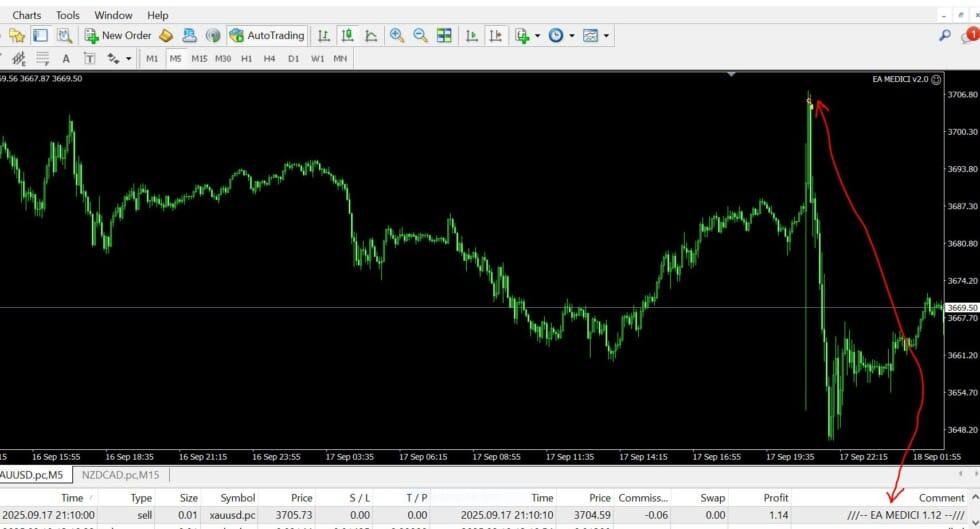This screenshot has height=529, width=980.
Task: Click the Profit column header
Action: [x=773, y=497]
